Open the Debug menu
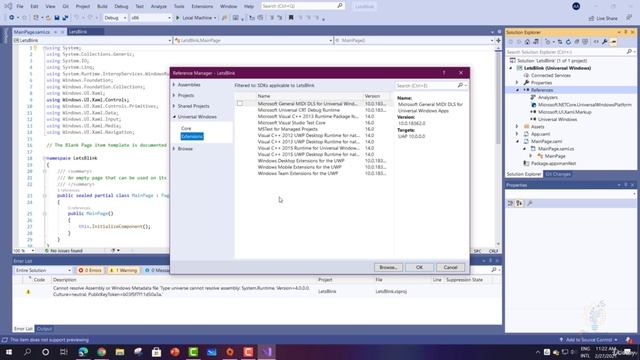640x360 pixels. (x=121, y=7)
